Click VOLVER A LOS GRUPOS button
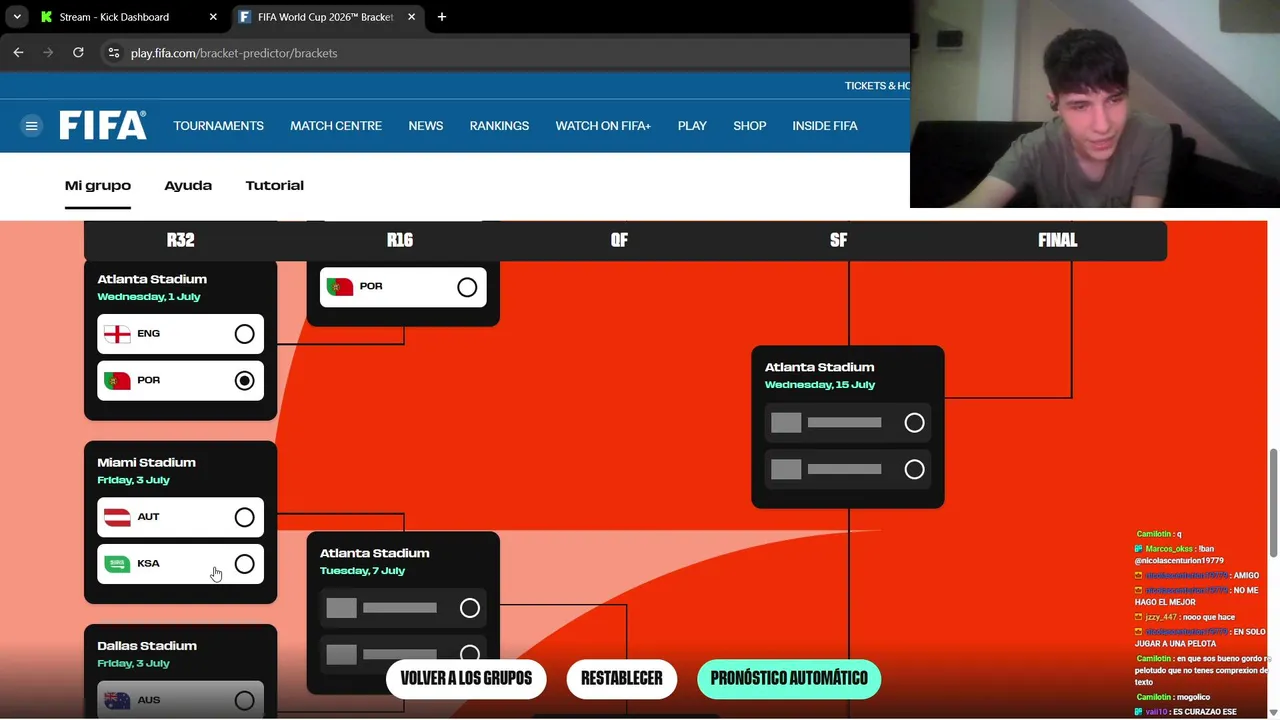 coord(466,678)
